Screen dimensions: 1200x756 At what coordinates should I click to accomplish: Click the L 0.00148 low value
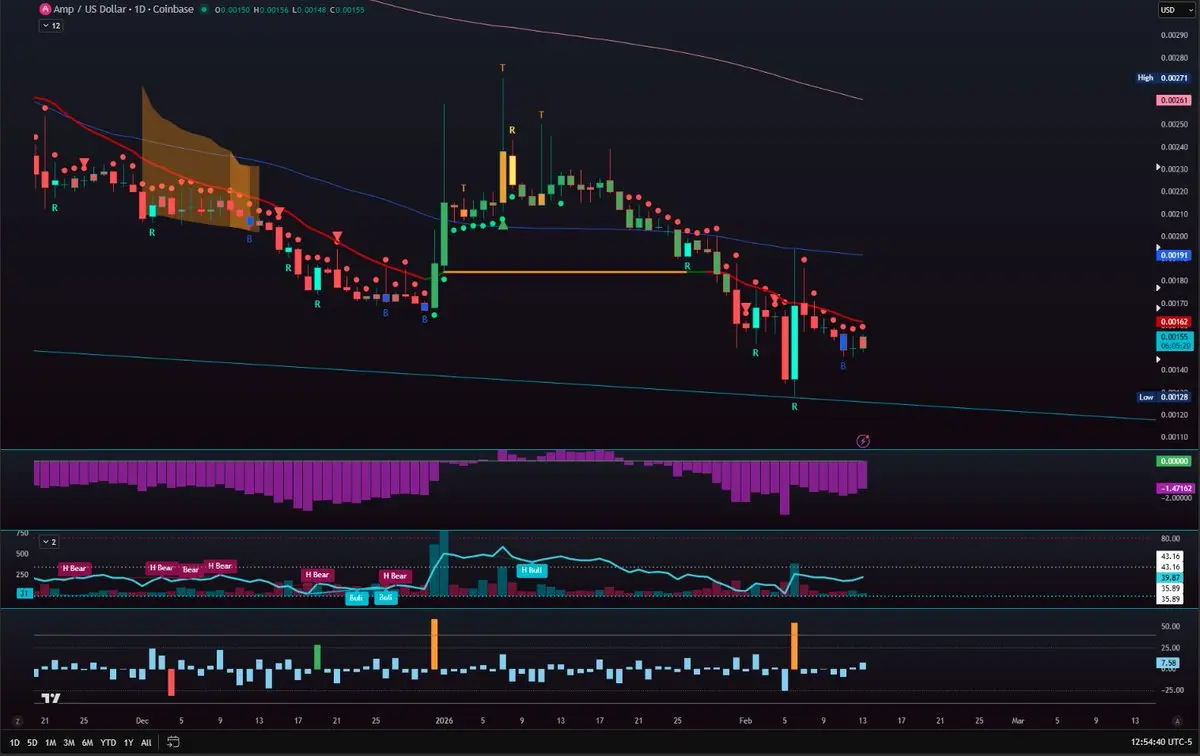click(x=309, y=9)
